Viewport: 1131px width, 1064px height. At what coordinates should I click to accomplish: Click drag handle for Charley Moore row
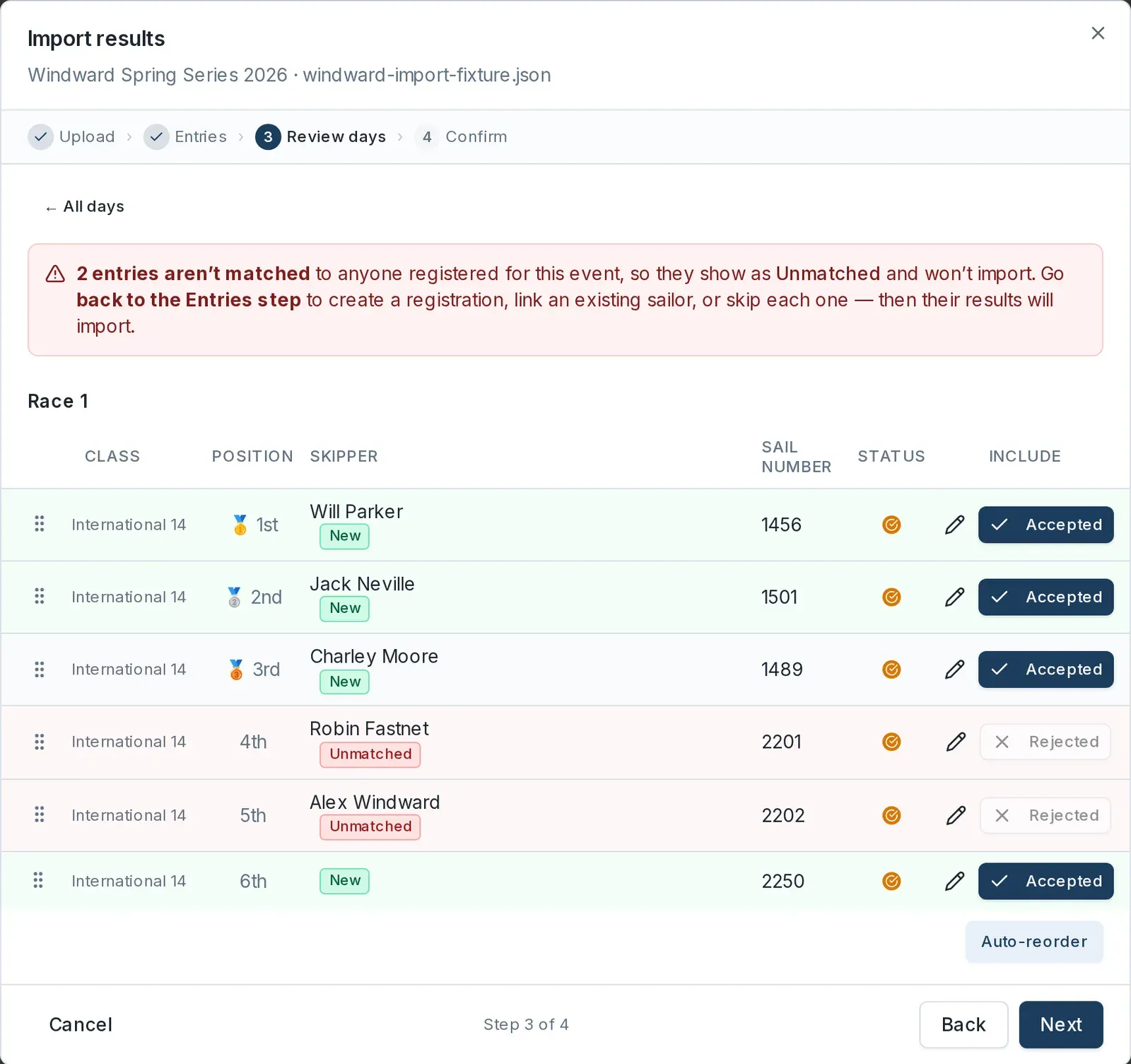pyautogui.click(x=40, y=669)
